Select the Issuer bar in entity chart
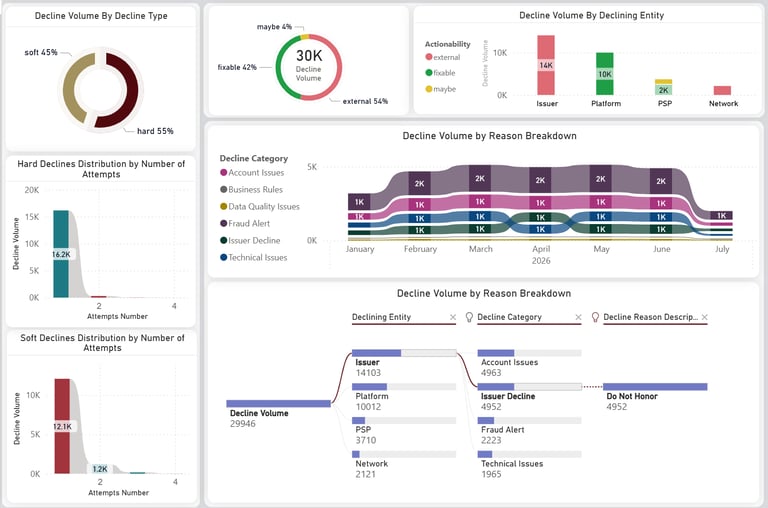This screenshot has height=508, width=768. pyautogui.click(x=546, y=65)
